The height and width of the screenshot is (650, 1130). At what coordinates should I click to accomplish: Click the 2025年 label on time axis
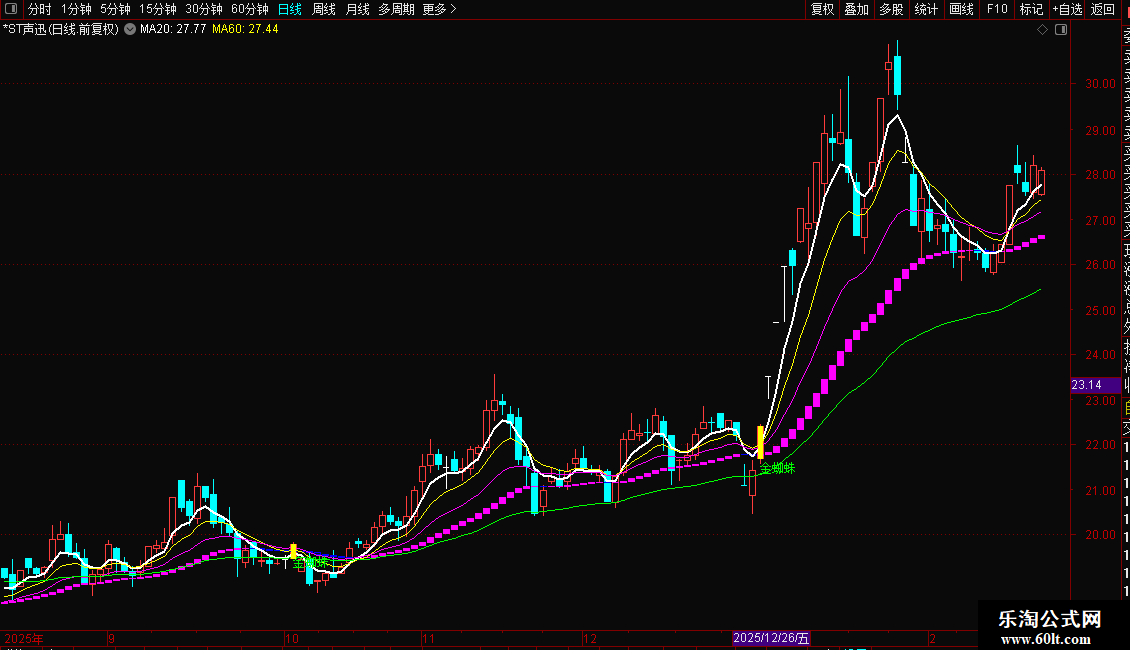click(x=24, y=638)
